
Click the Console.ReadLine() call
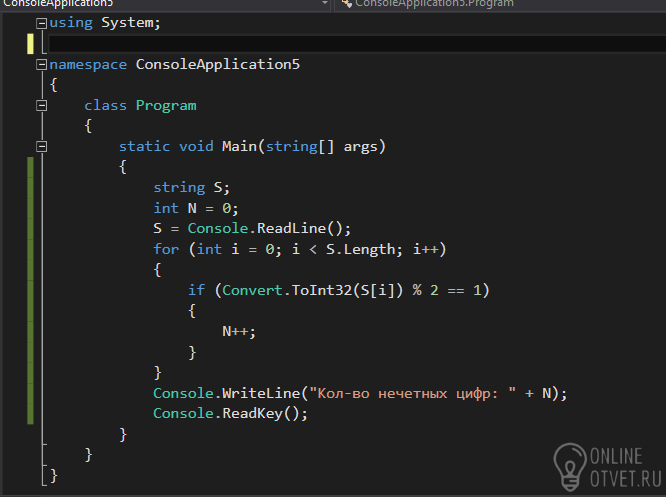tap(269, 229)
